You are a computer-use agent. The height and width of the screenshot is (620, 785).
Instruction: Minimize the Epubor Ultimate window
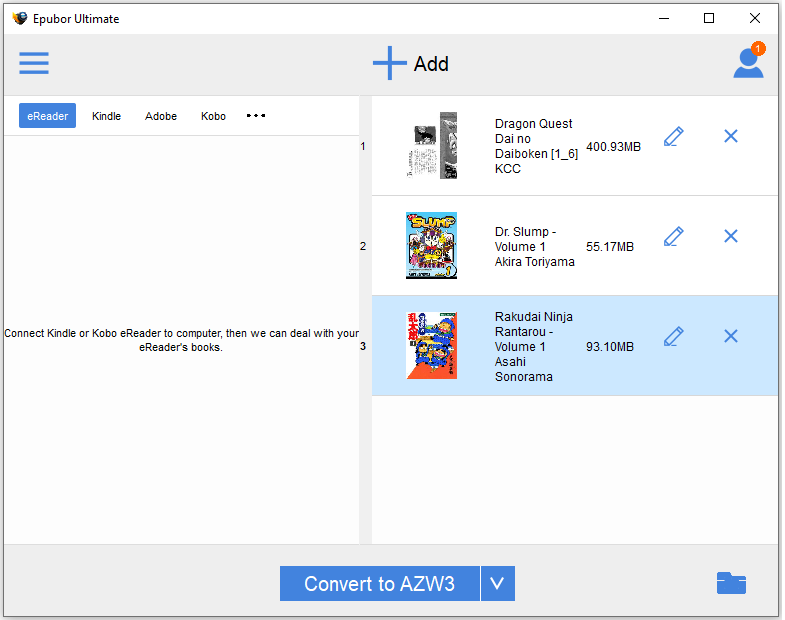pos(664,19)
